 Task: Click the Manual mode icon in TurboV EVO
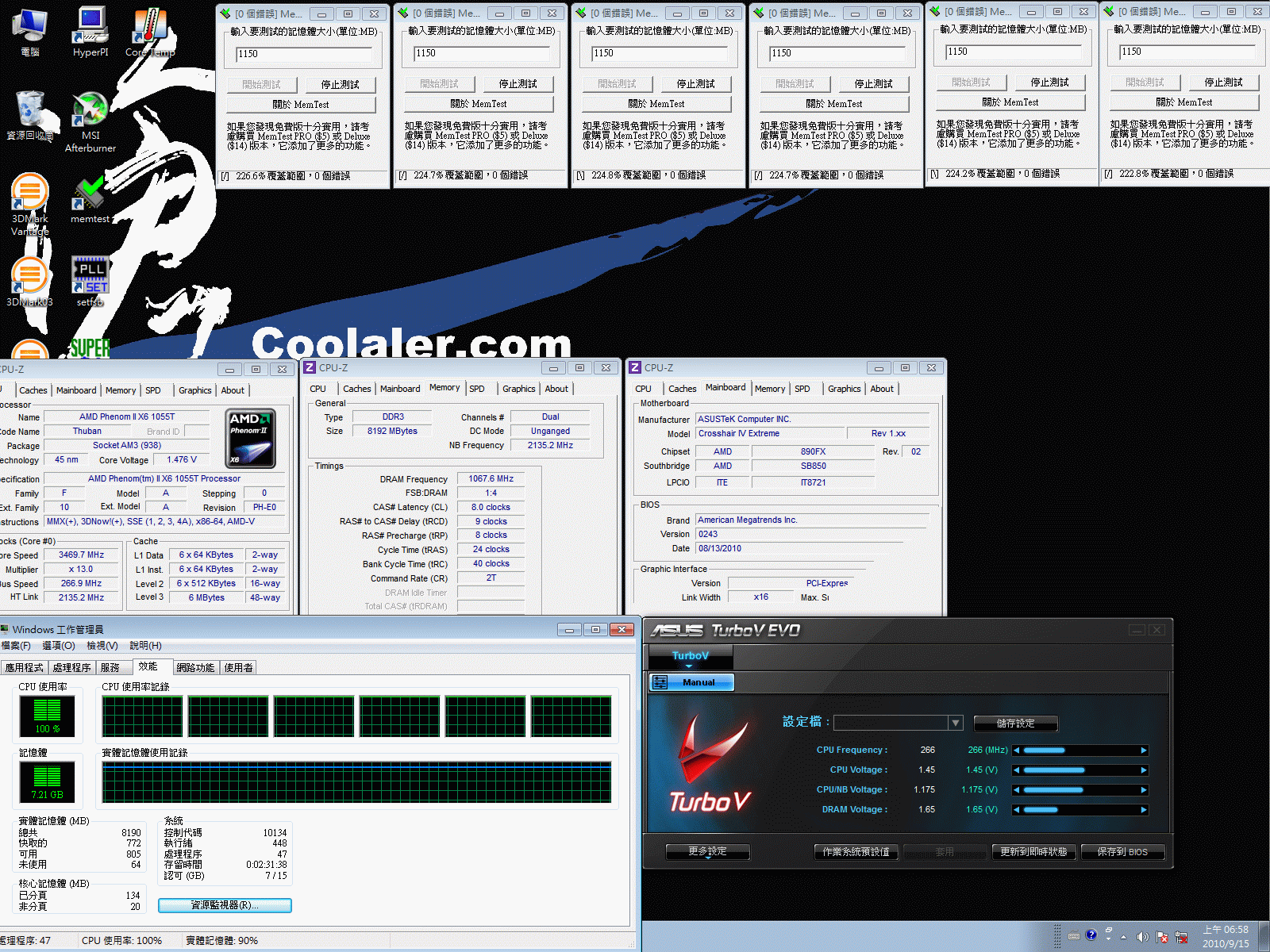[660, 682]
